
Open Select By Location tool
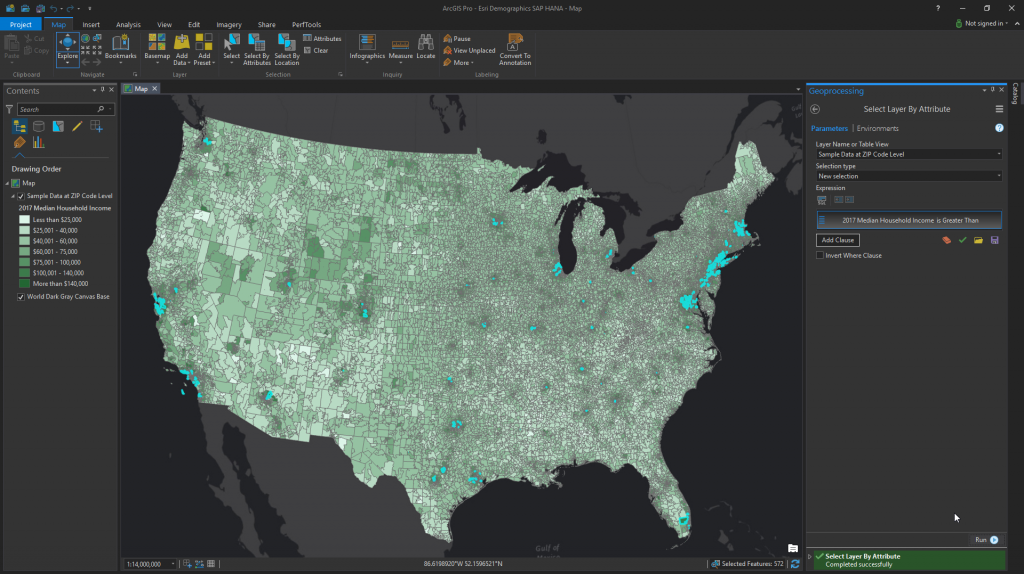(x=287, y=49)
